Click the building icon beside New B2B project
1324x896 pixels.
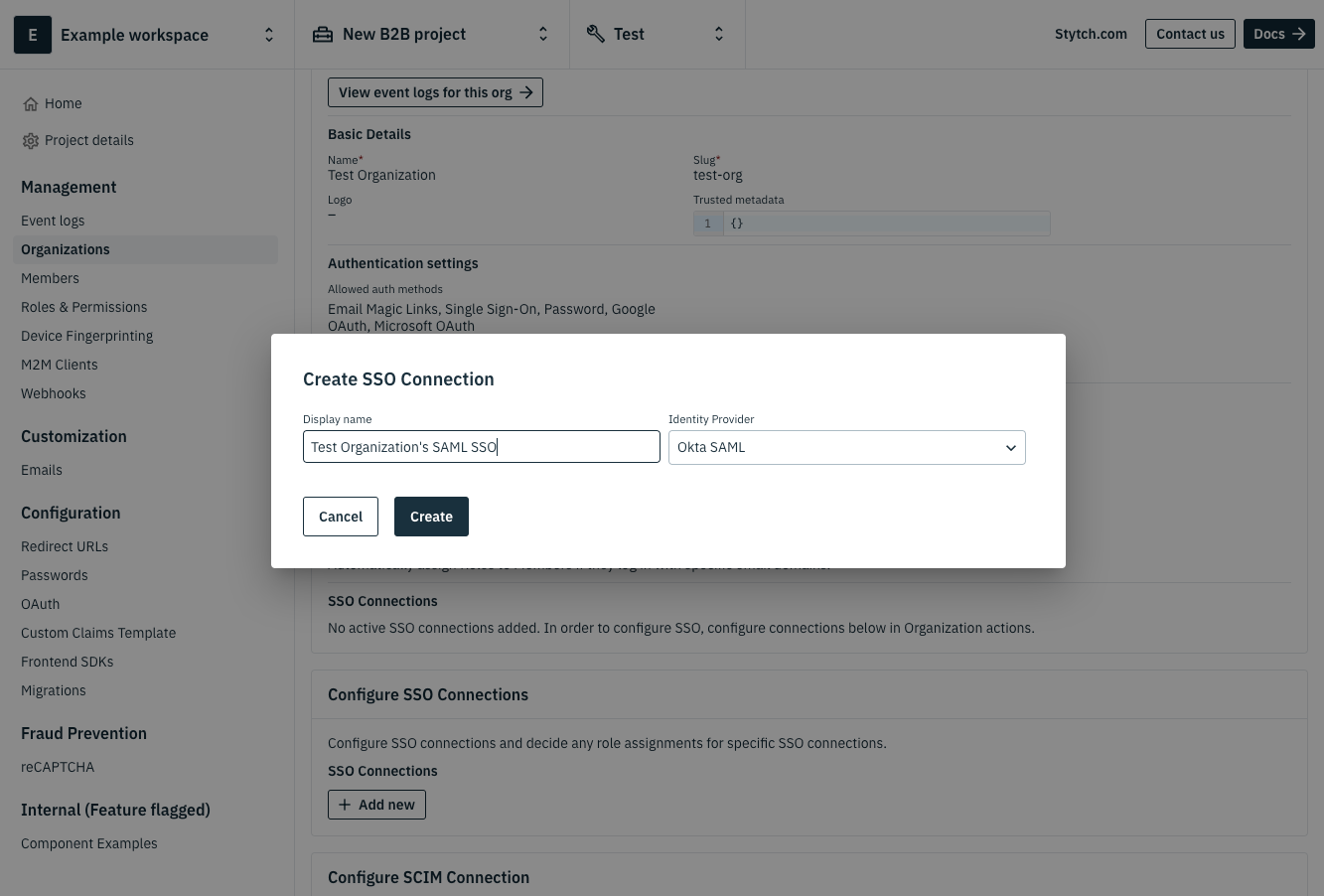[323, 33]
